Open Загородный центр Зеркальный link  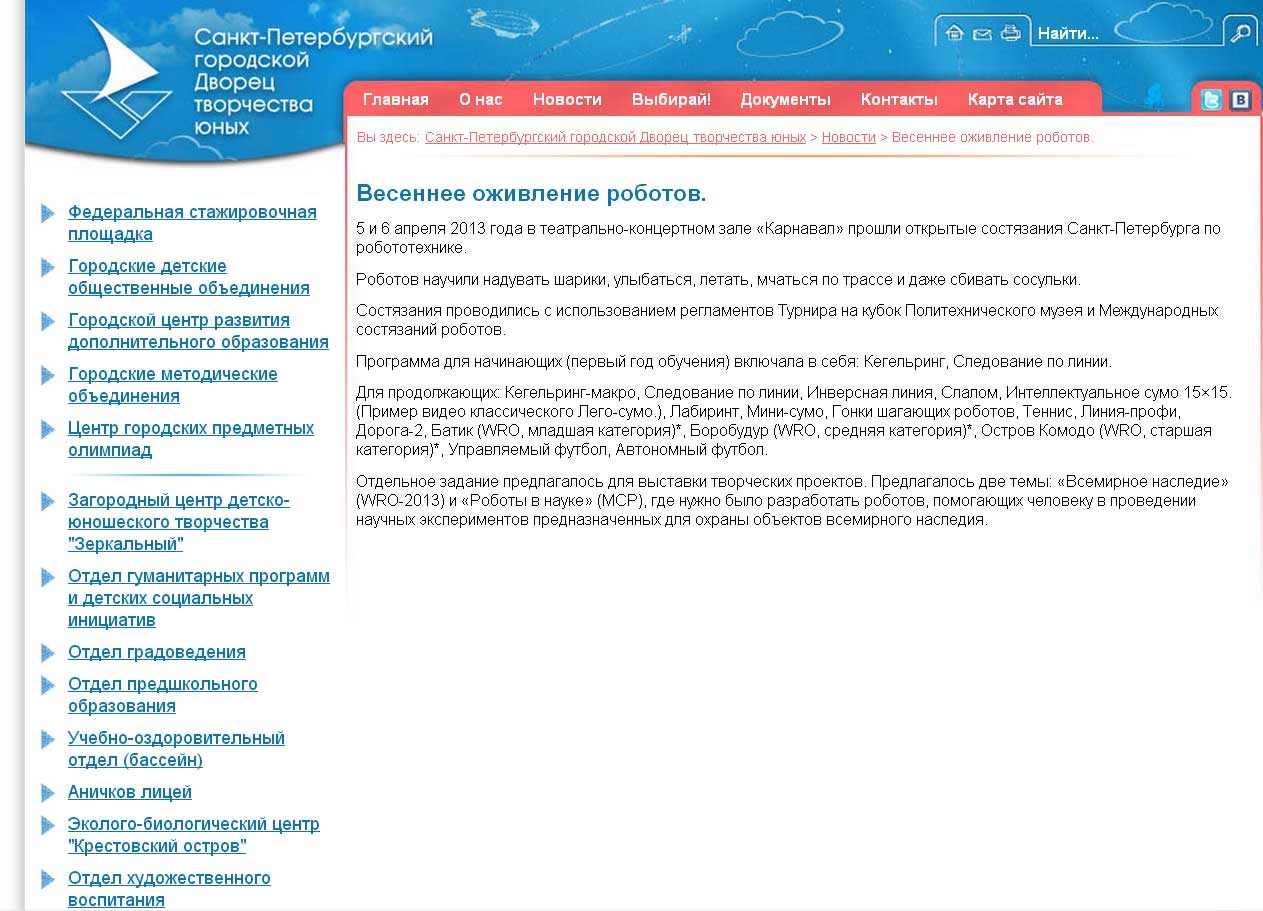pos(179,522)
